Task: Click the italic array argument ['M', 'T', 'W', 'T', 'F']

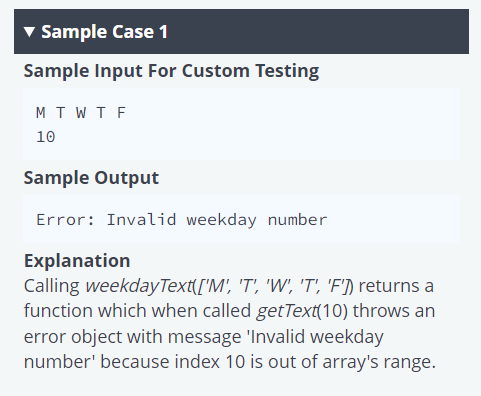Action: coord(273,286)
